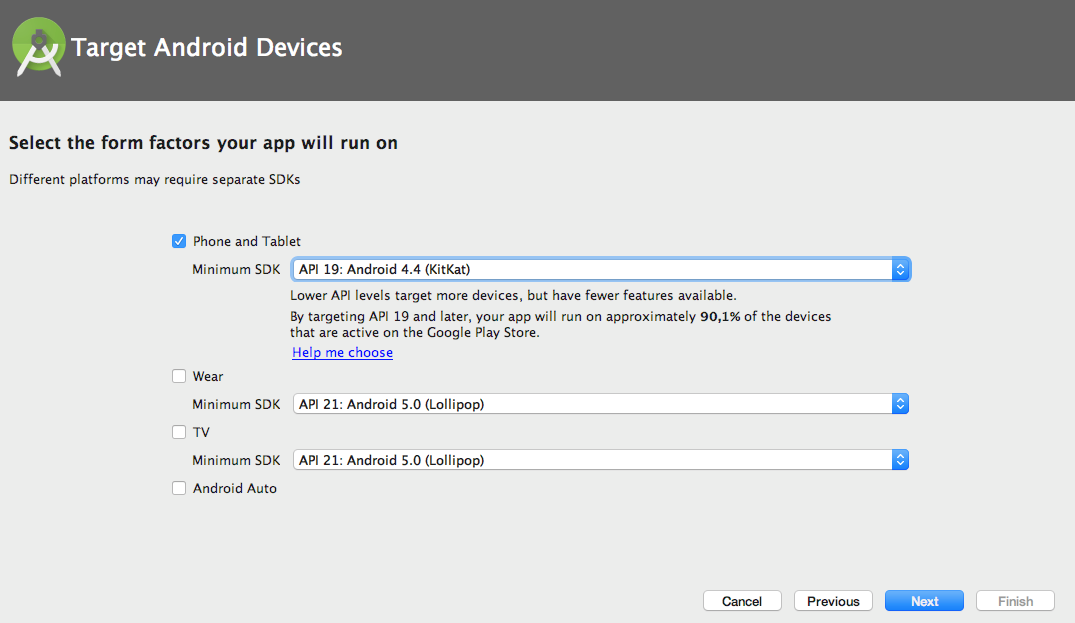Image resolution: width=1075 pixels, height=623 pixels.
Task: Go back with the Previous button
Action: pos(833,601)
